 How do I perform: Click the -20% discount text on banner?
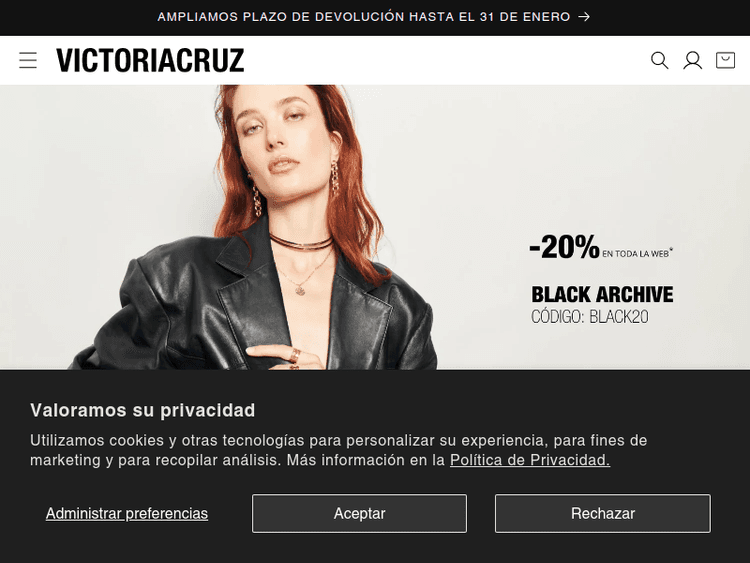click(x=564, y=247)
